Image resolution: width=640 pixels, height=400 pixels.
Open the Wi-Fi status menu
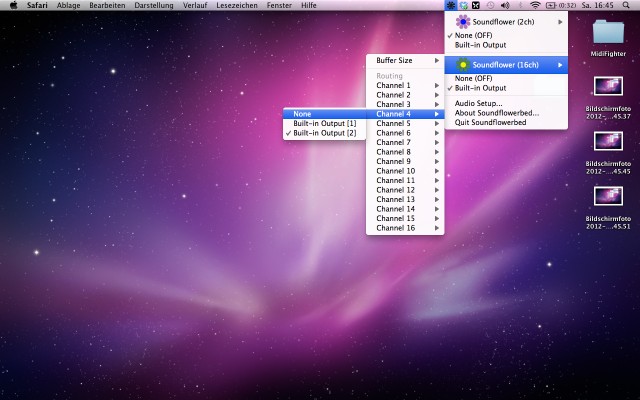[535, 5]
